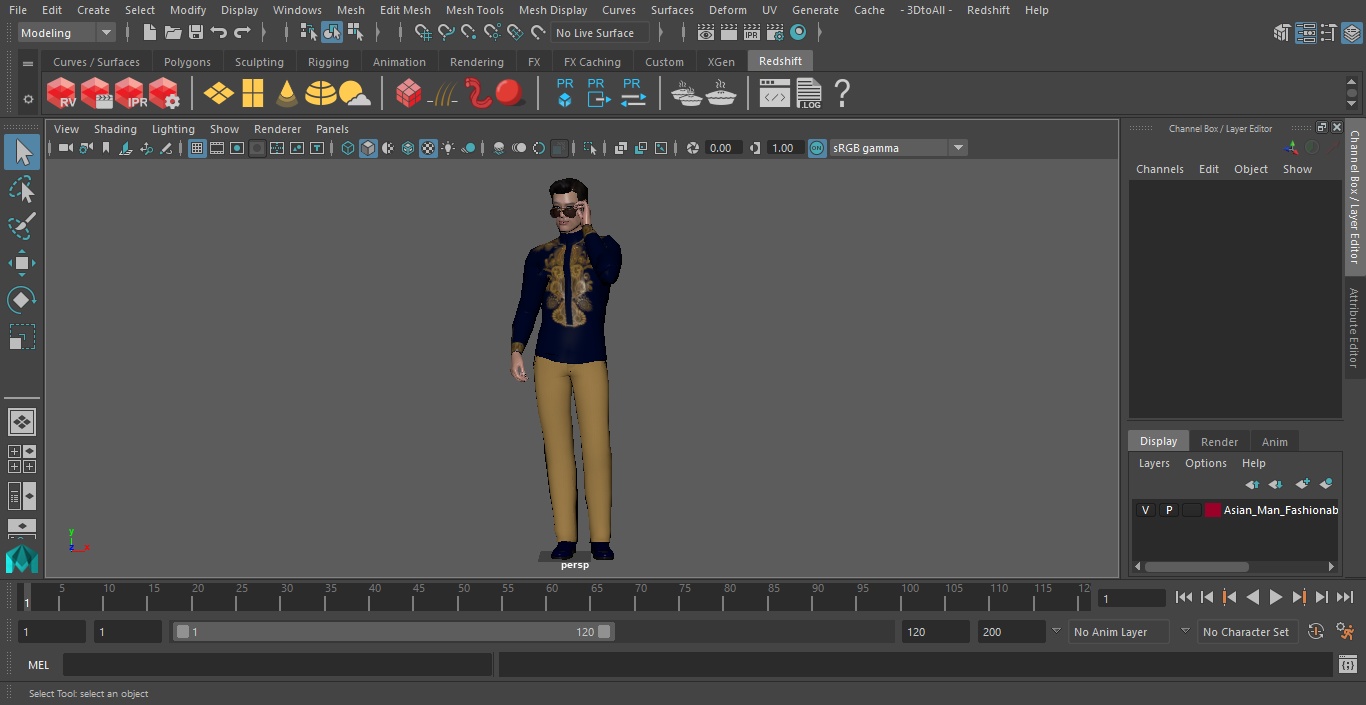Image resolution: width=1366 pixels, height=705 pixels.
Task: Activate the Rotate tool
Action: tap(22, 300)
